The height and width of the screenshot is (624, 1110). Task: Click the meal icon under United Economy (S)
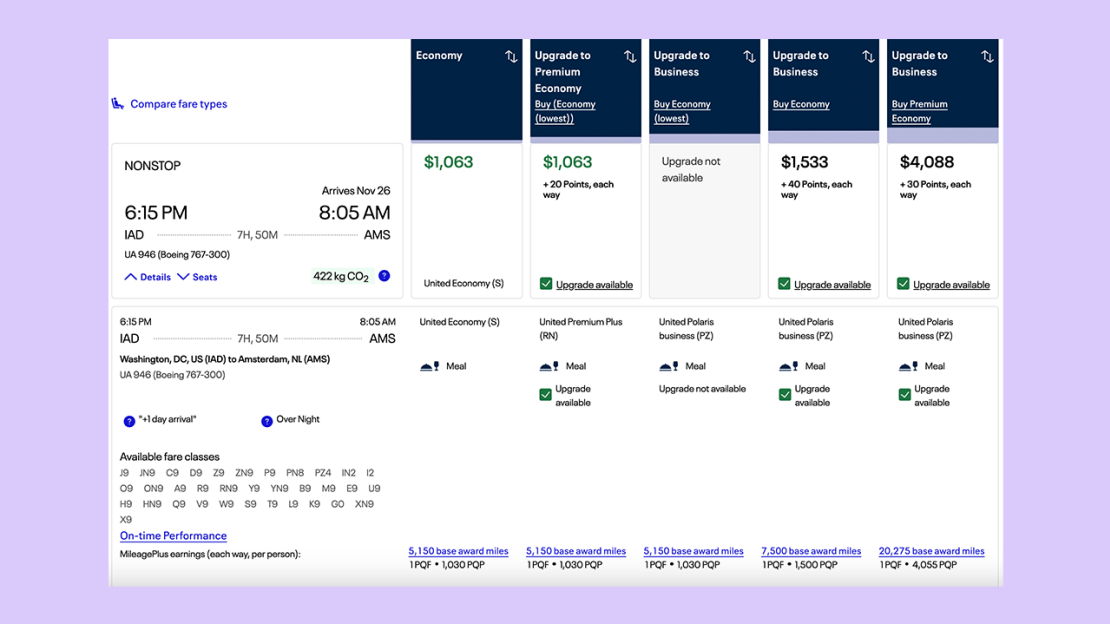coord(429,367)
